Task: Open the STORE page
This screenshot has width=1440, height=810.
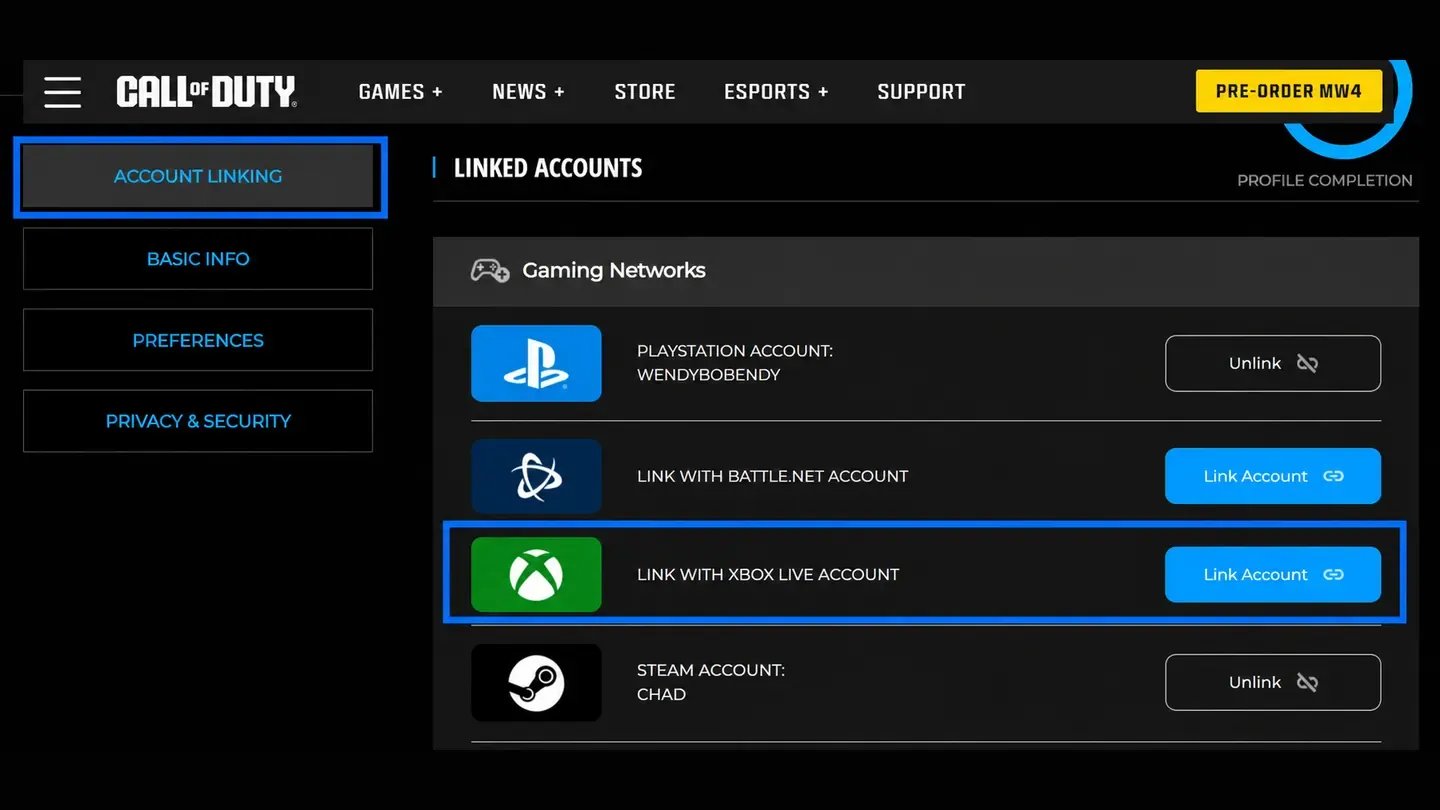Action: (x=645, y=92)
